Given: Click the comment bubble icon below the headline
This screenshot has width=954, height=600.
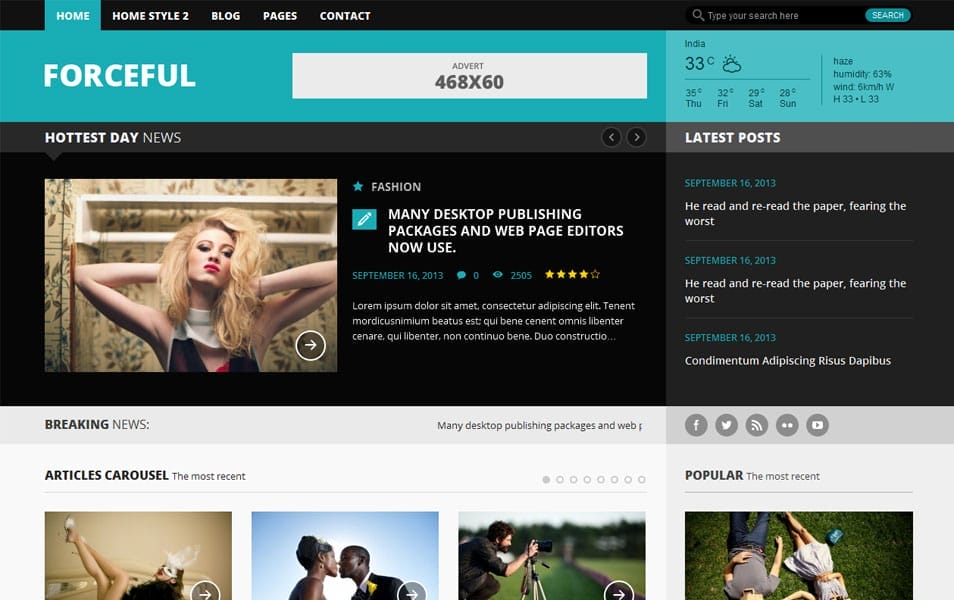Looking at the screenshot, I should pos(461,274).
